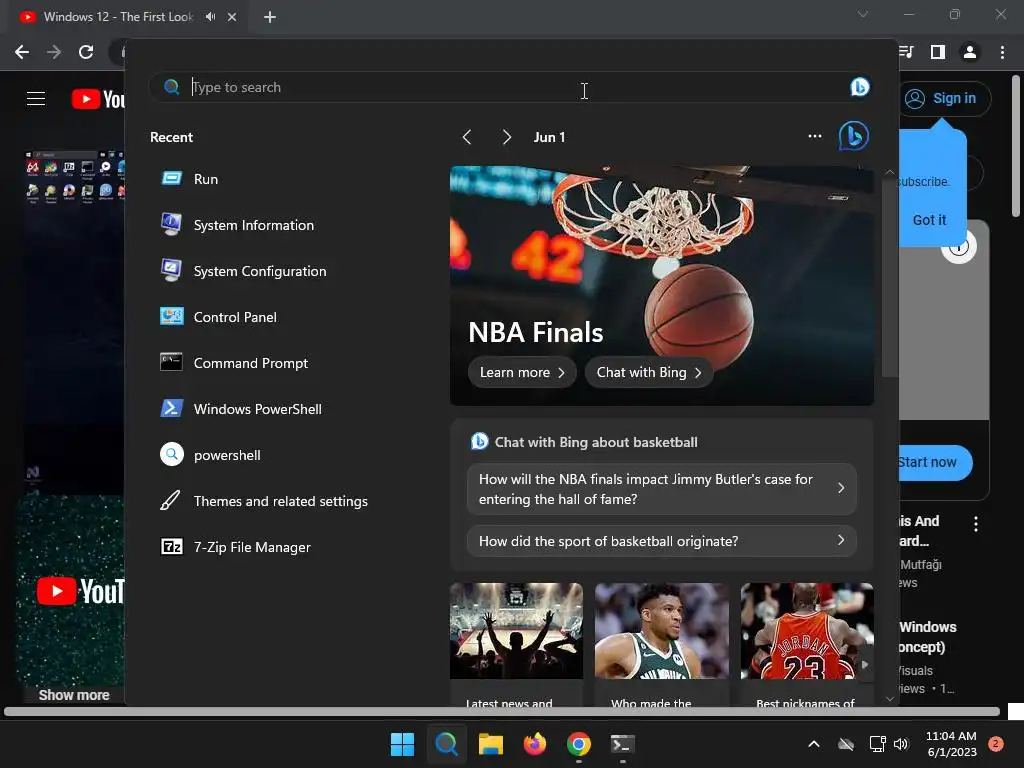
Task: Click Learn more on NBA Finals card
Action: [522, 372]
